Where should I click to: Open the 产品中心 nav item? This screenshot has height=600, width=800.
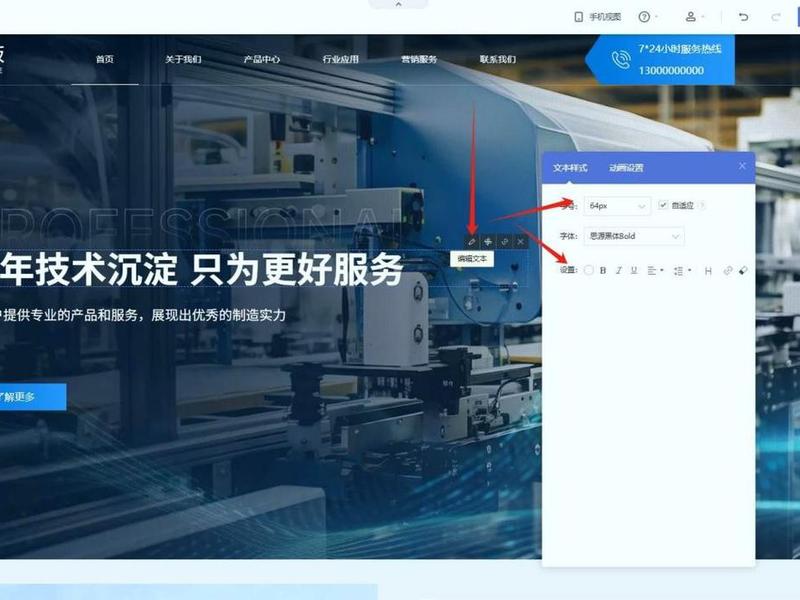262,59
